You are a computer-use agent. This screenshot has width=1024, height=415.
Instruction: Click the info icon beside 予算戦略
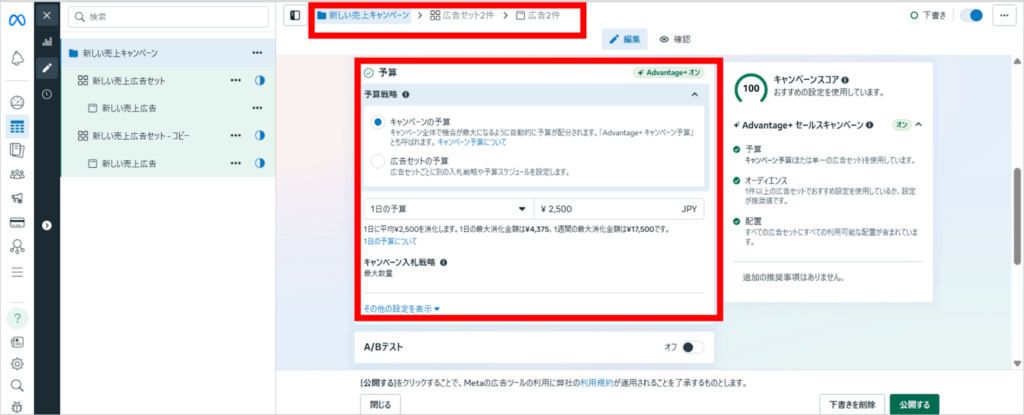[x=406, y=94]
